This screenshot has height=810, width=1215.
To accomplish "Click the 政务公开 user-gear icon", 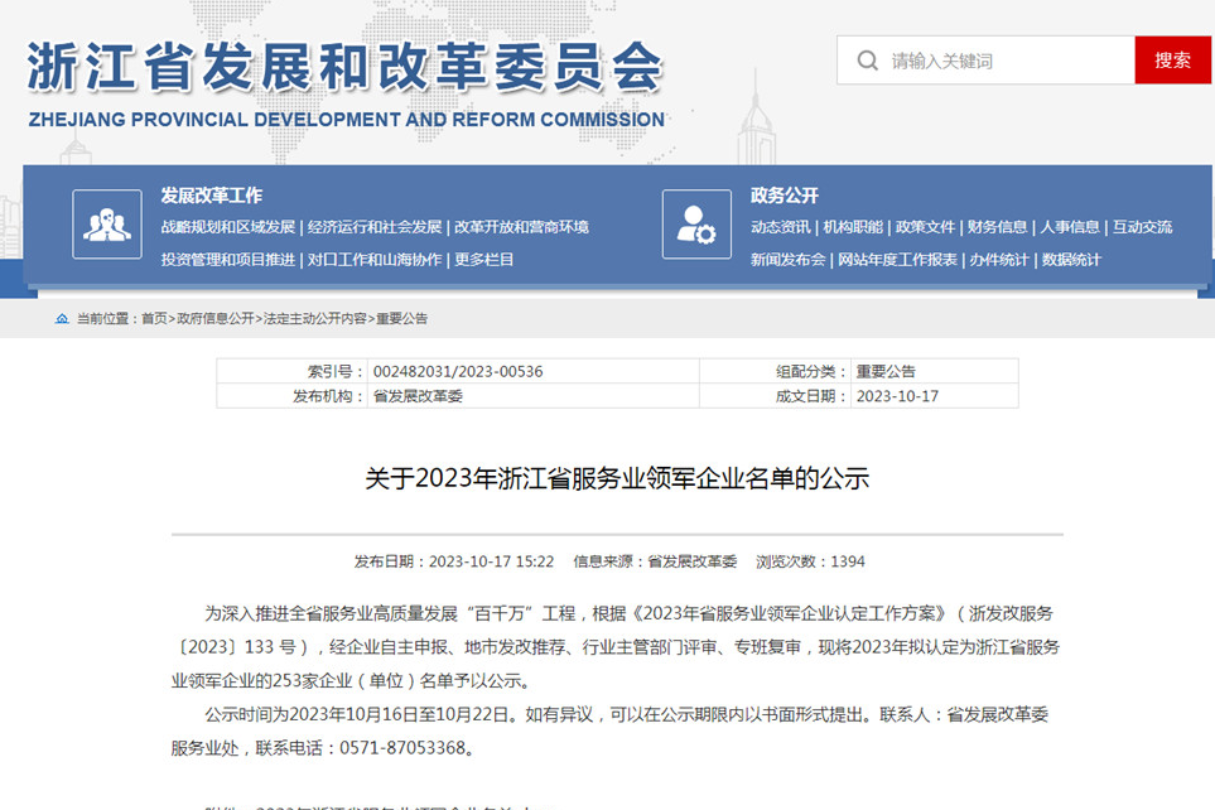I will (696, 224).
